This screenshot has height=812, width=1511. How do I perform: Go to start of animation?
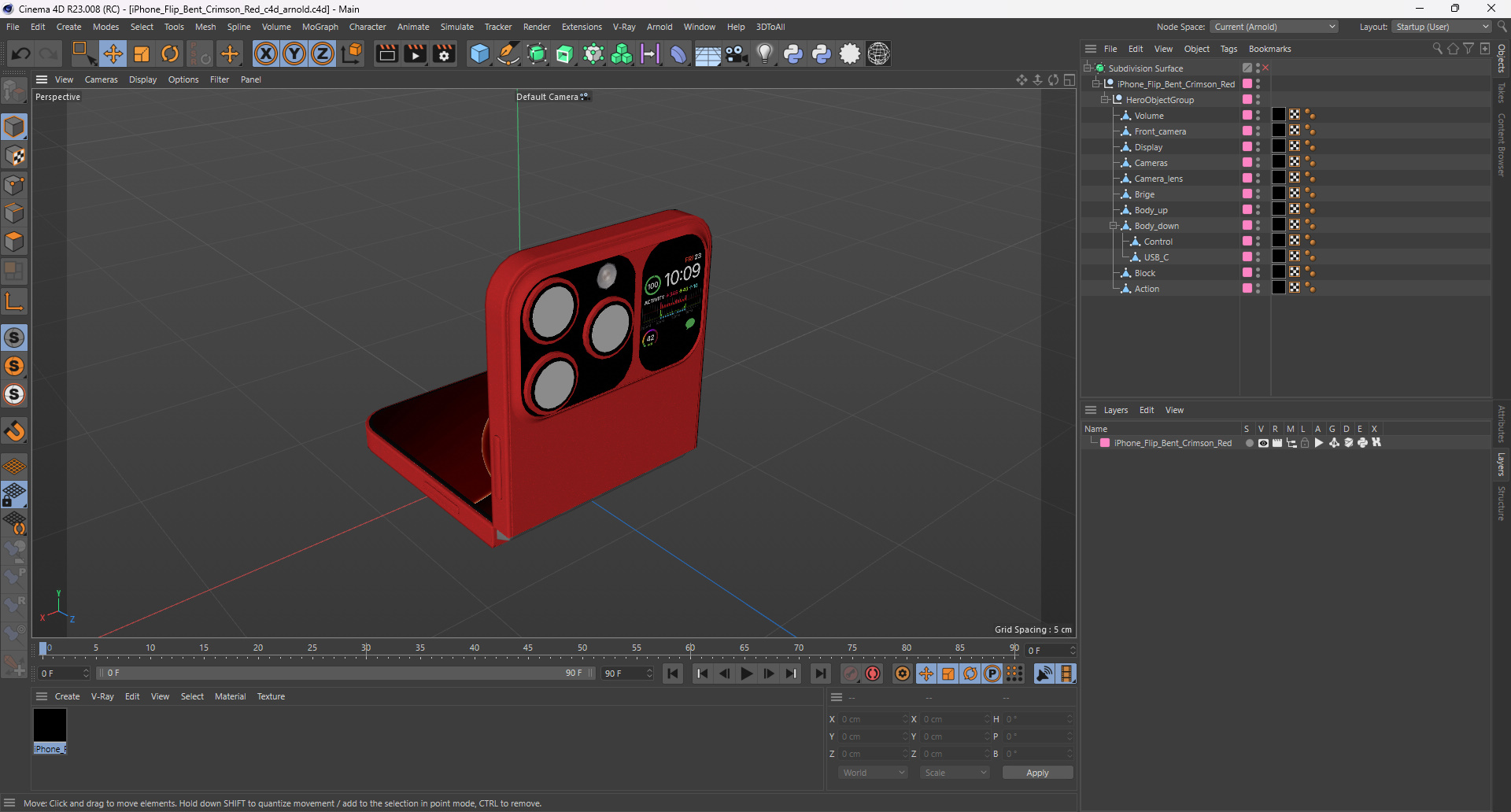tap(672, 674)
